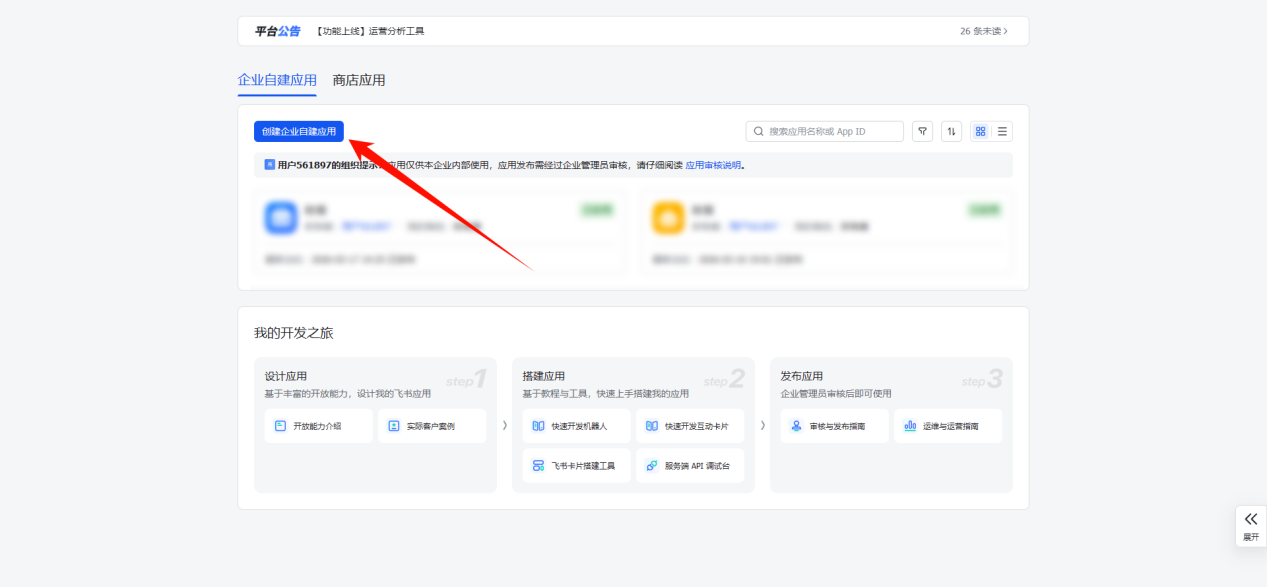Open 运维与运营指南 operations guide
The height and width of the screenshot is (587, 1267).
[x=946, y=426]
